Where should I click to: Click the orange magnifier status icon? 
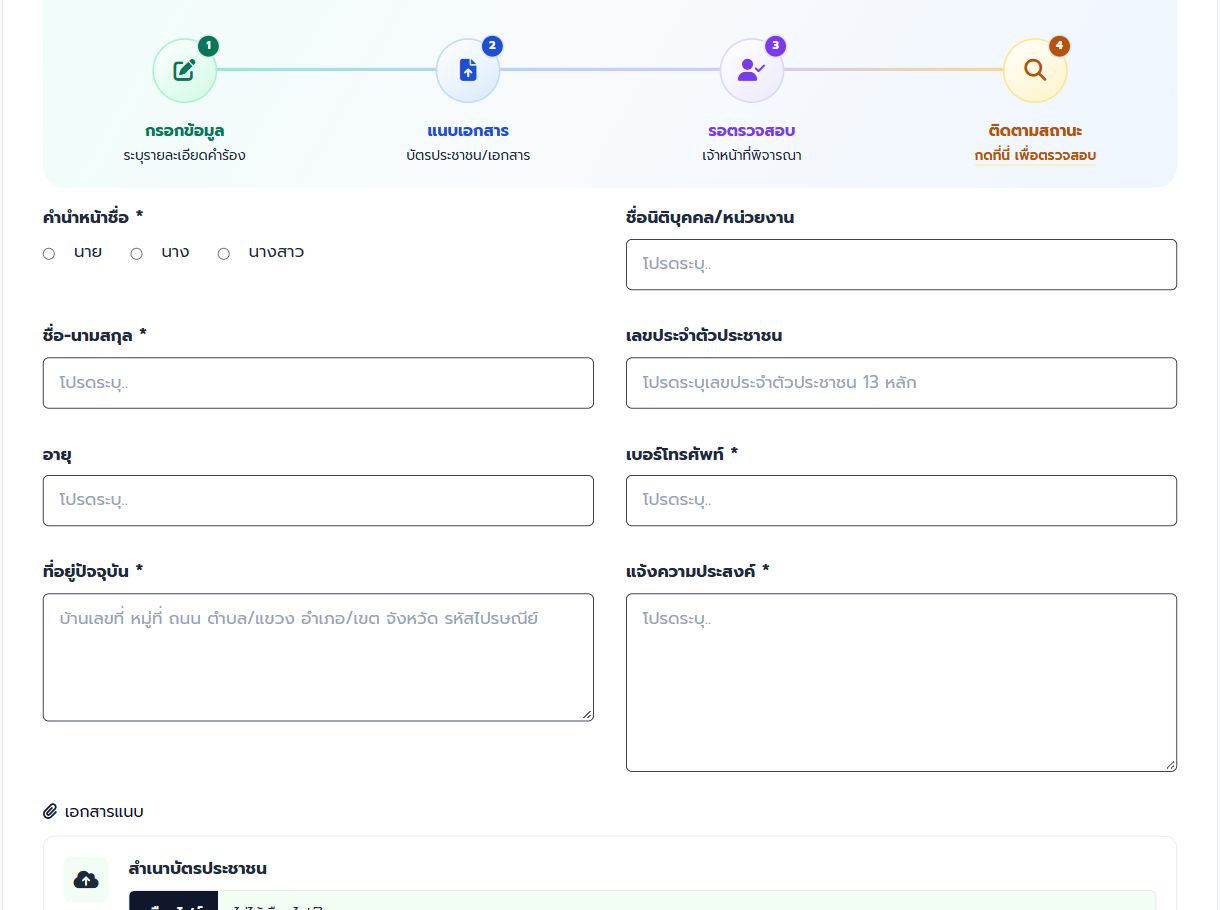(1035, 70)
